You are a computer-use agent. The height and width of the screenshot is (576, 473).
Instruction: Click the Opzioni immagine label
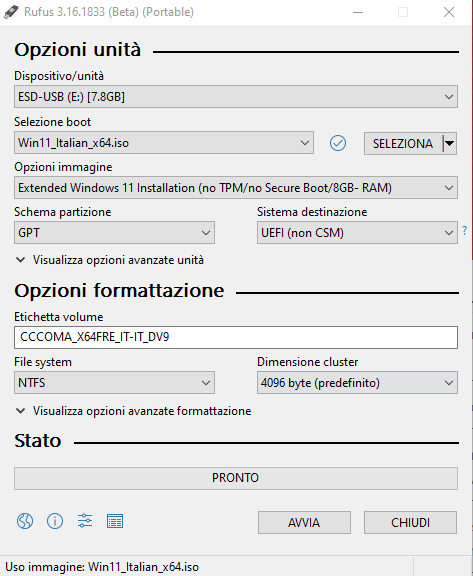tap(63, 167)
